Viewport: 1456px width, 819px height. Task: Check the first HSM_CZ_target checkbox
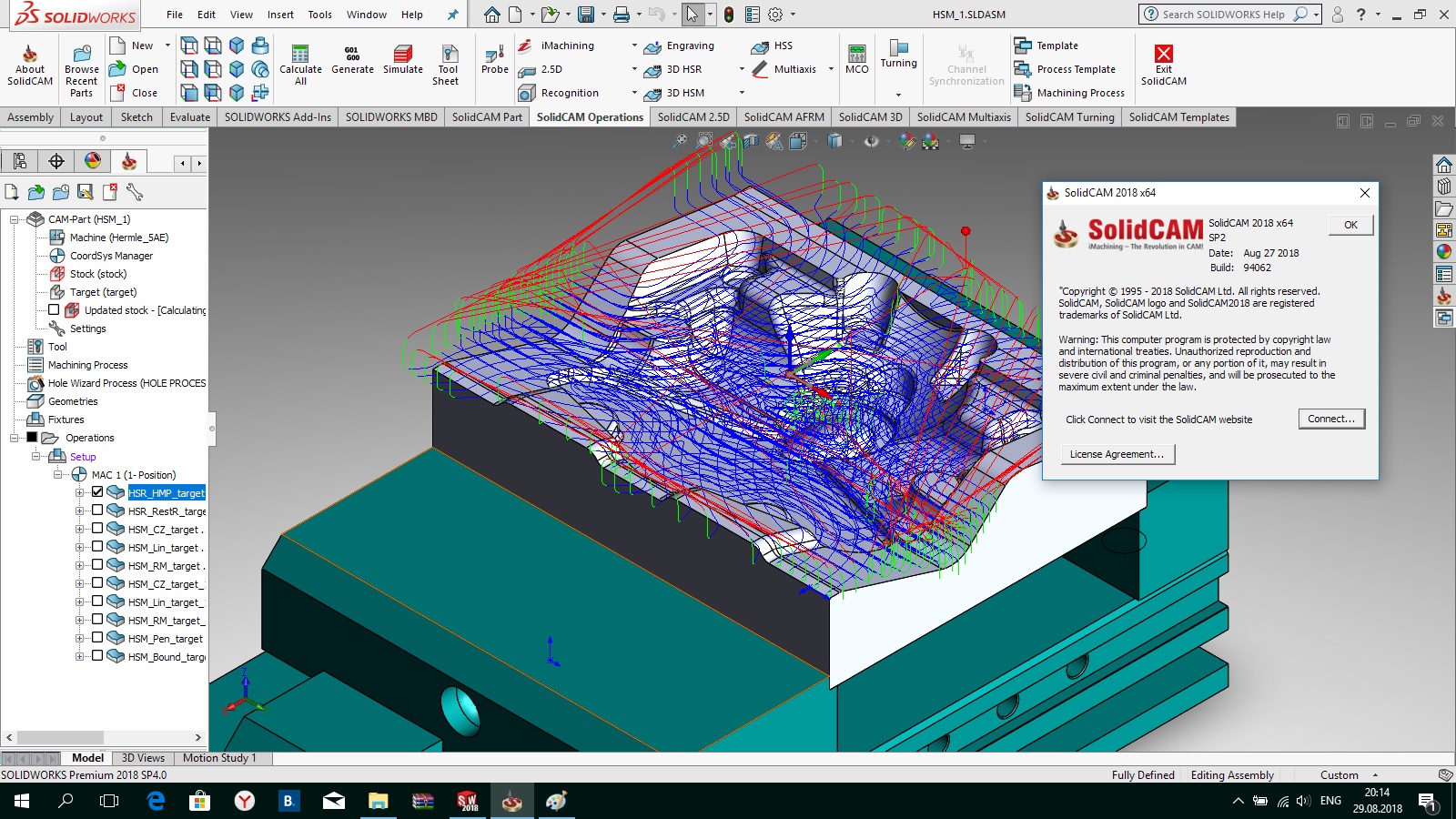coord(97,529)
